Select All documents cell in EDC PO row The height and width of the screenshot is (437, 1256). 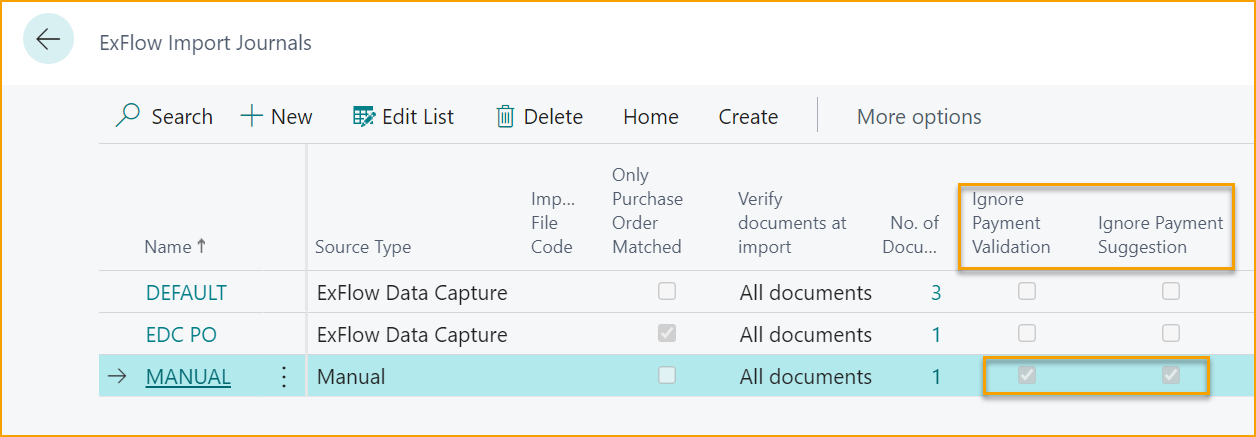click(805, 335)
